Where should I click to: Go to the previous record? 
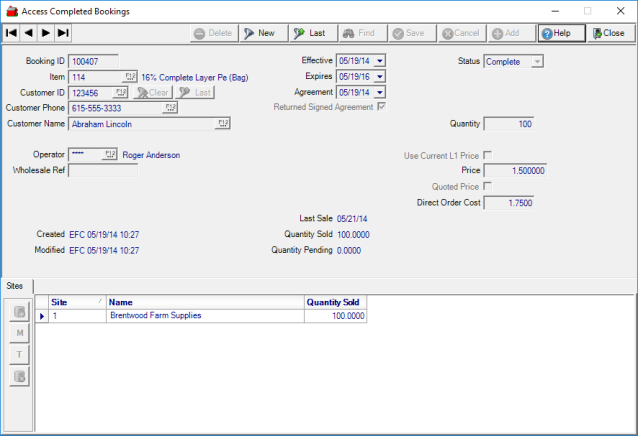click(28, 33)
